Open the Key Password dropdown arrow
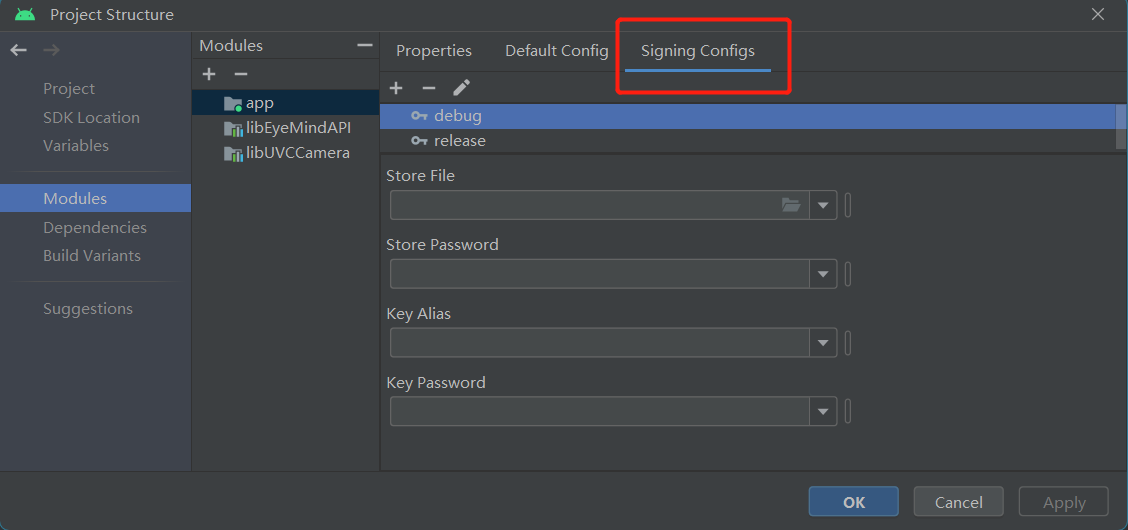The width and height of the screenshot is (1128, 530). [x=823, y=412]
